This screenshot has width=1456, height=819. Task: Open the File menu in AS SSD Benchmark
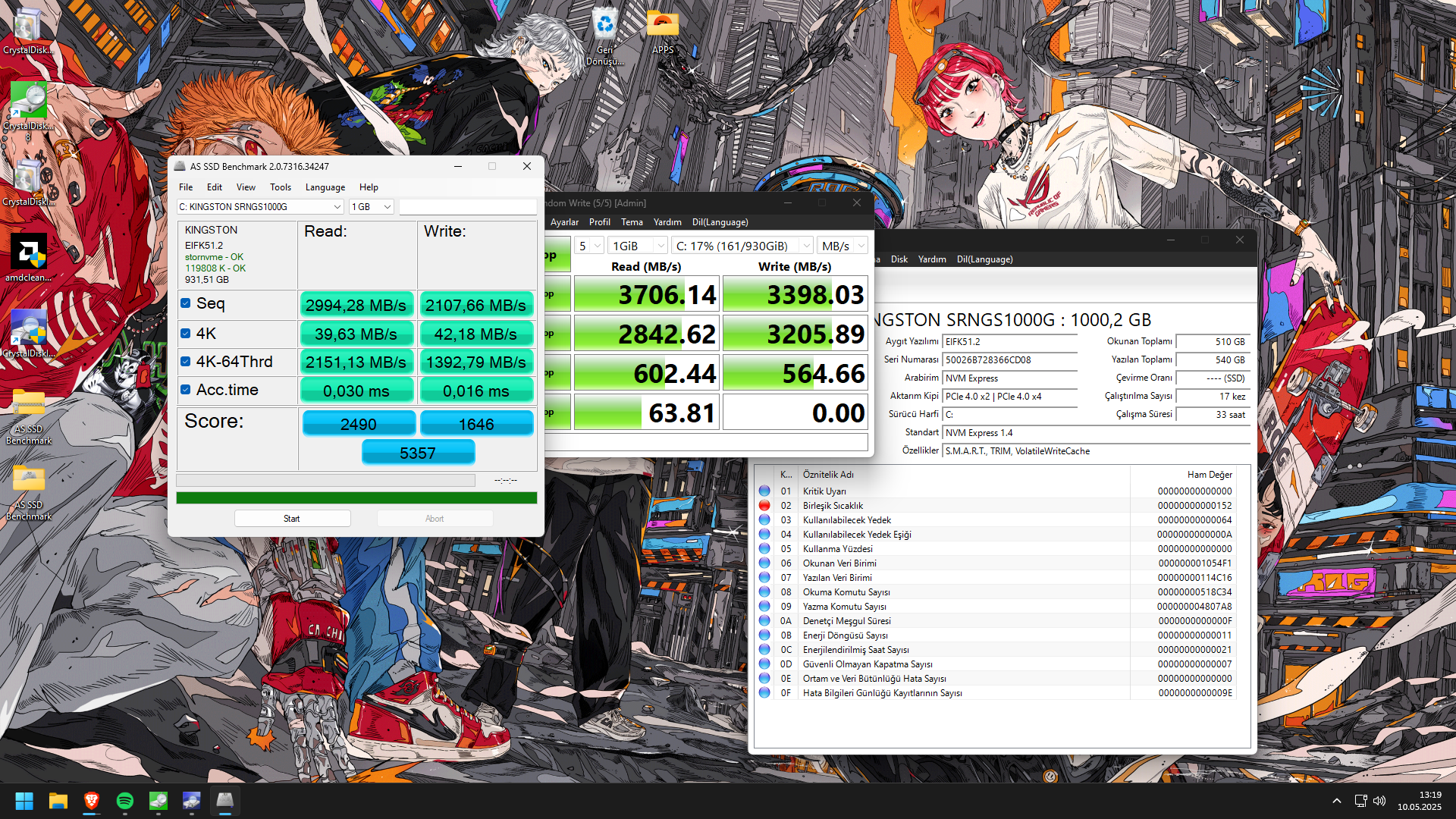186,187
